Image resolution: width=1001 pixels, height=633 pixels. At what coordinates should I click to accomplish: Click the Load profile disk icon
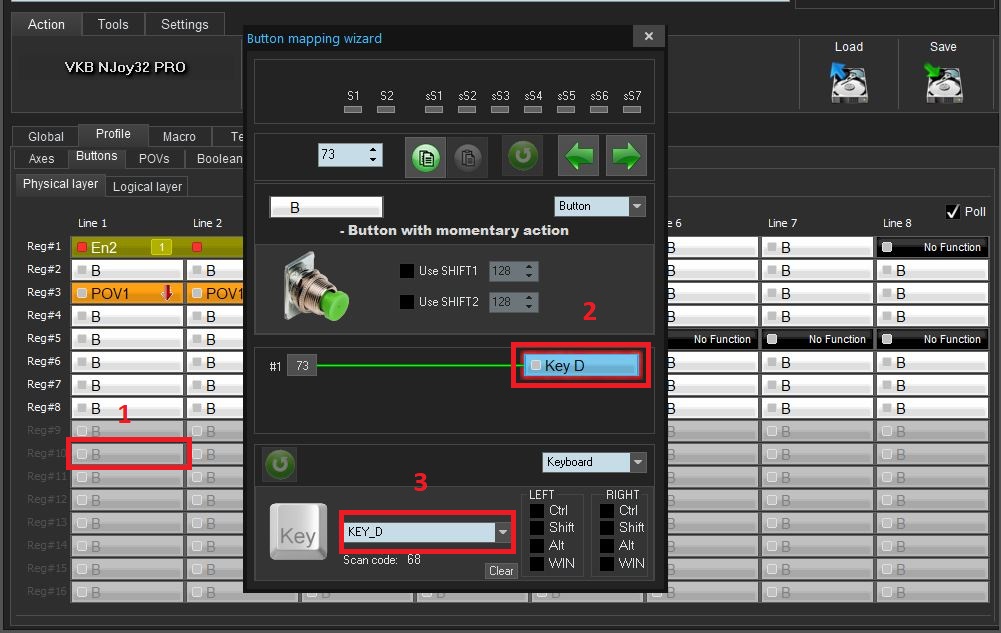coord(848,81)
